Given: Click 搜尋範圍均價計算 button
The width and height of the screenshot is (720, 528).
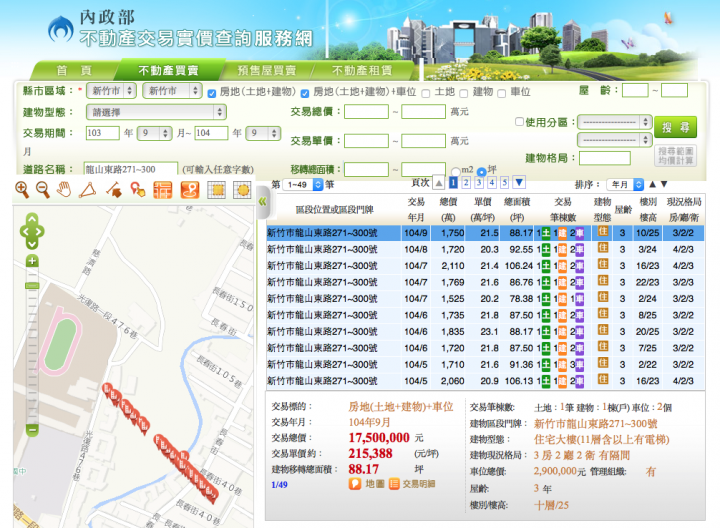Looking at the screenshot, I should click(675, 156).
